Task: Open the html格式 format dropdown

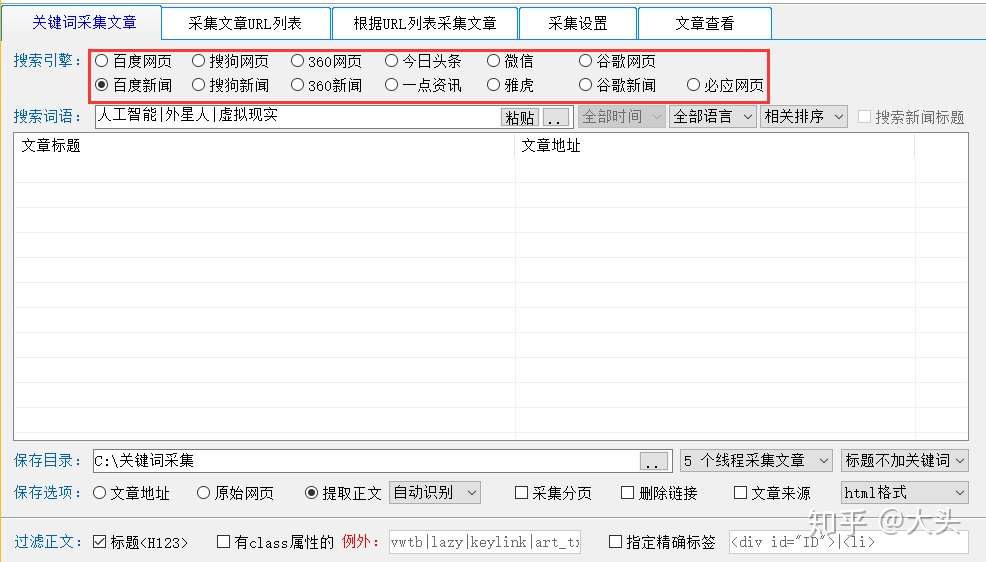Action: point(904,492)
